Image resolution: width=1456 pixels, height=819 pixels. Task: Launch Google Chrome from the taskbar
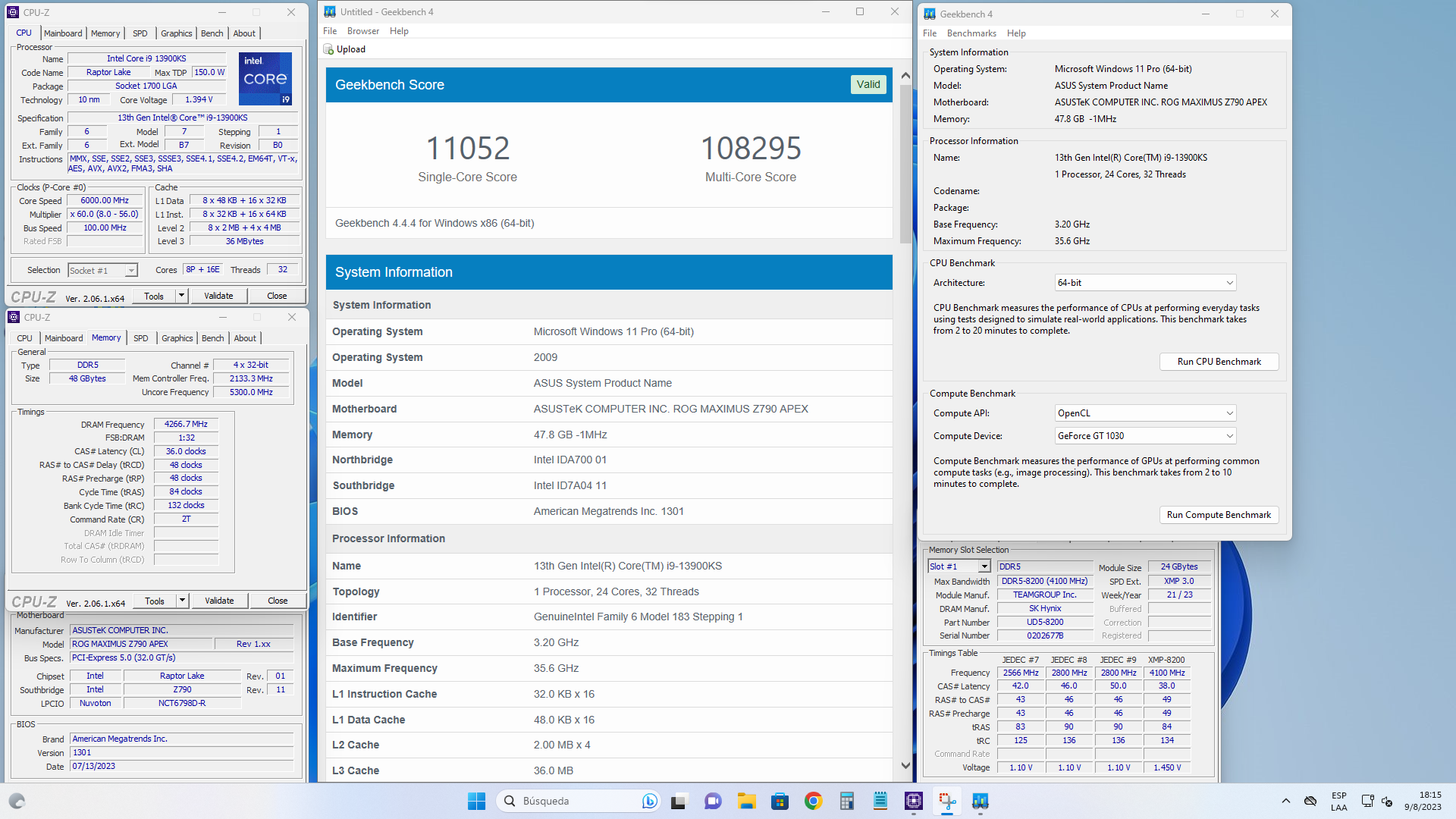pyautogui.click(x=814, y=801)
